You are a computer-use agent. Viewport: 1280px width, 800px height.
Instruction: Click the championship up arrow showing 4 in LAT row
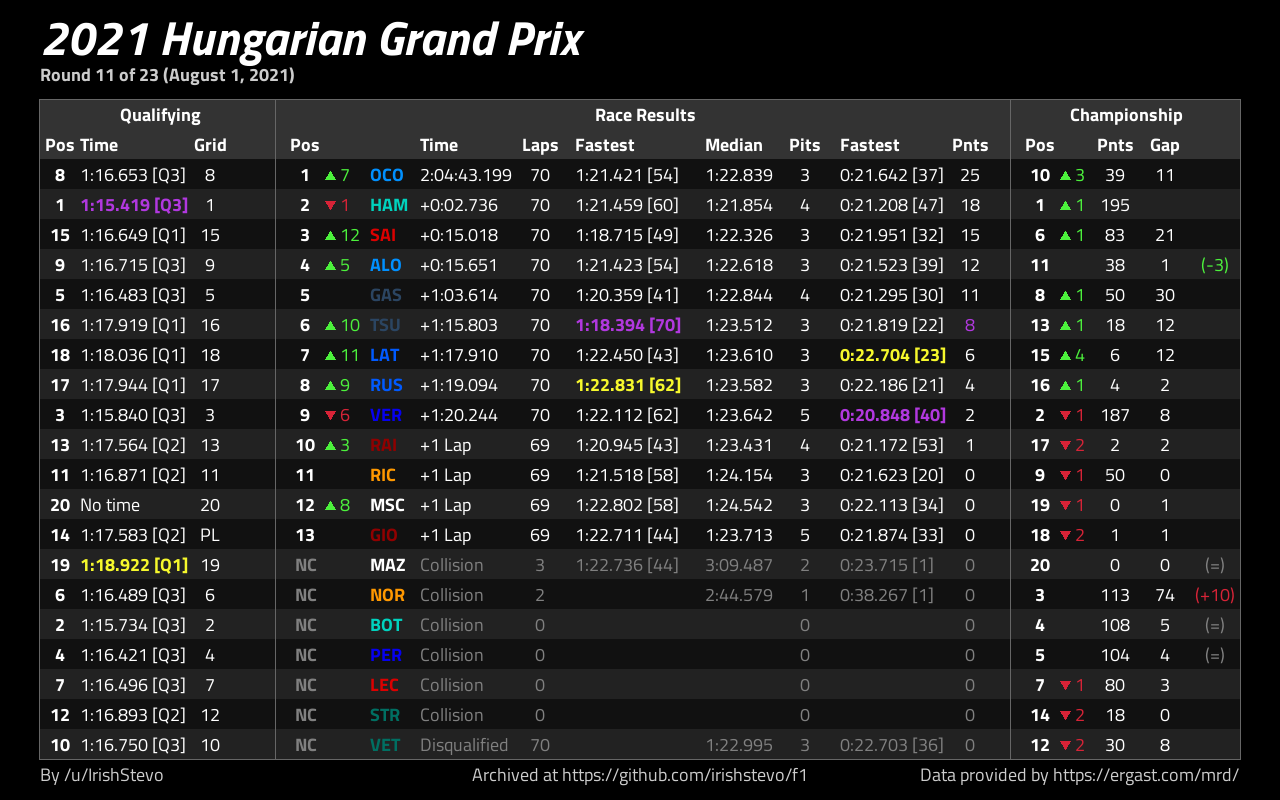point(1065,356)
